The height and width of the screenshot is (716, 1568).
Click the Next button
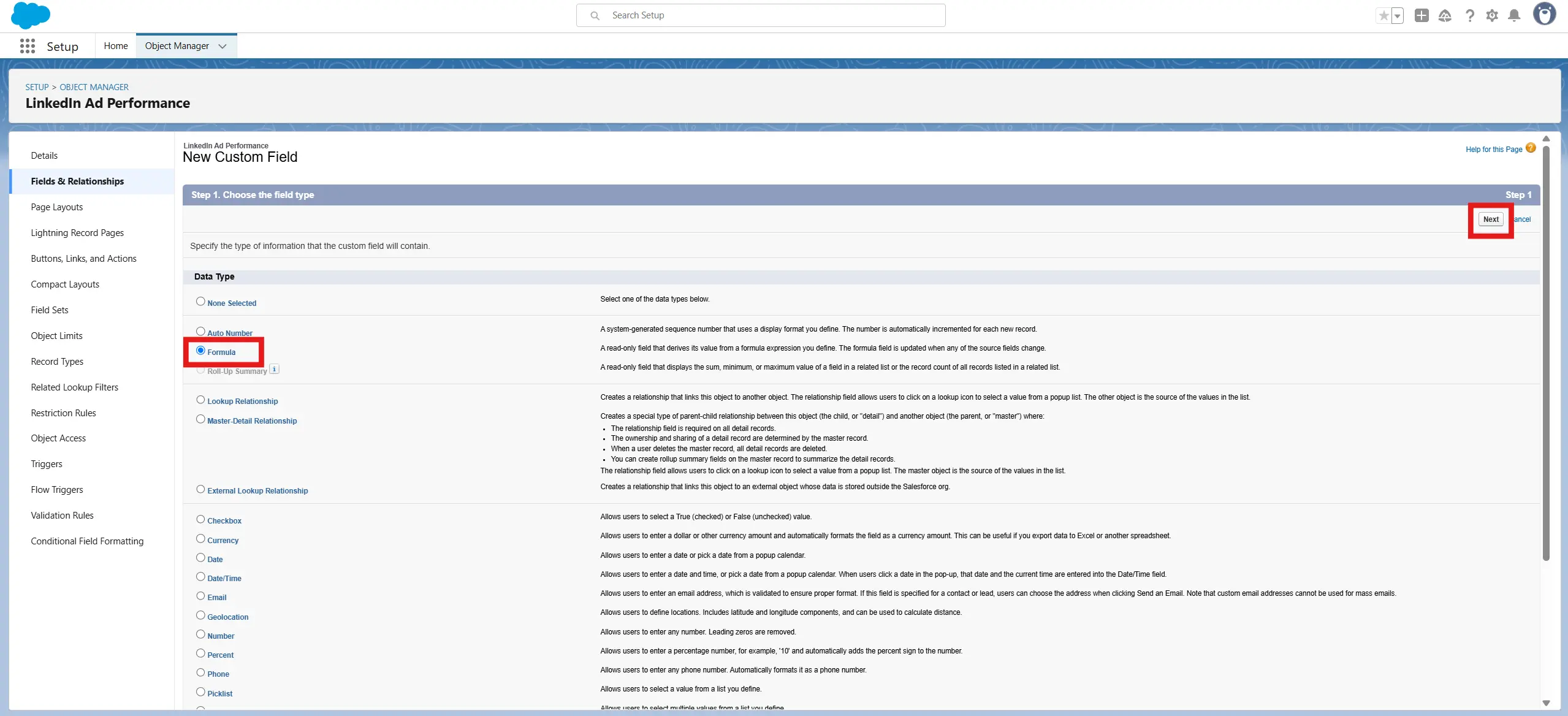click(1491, 219)
